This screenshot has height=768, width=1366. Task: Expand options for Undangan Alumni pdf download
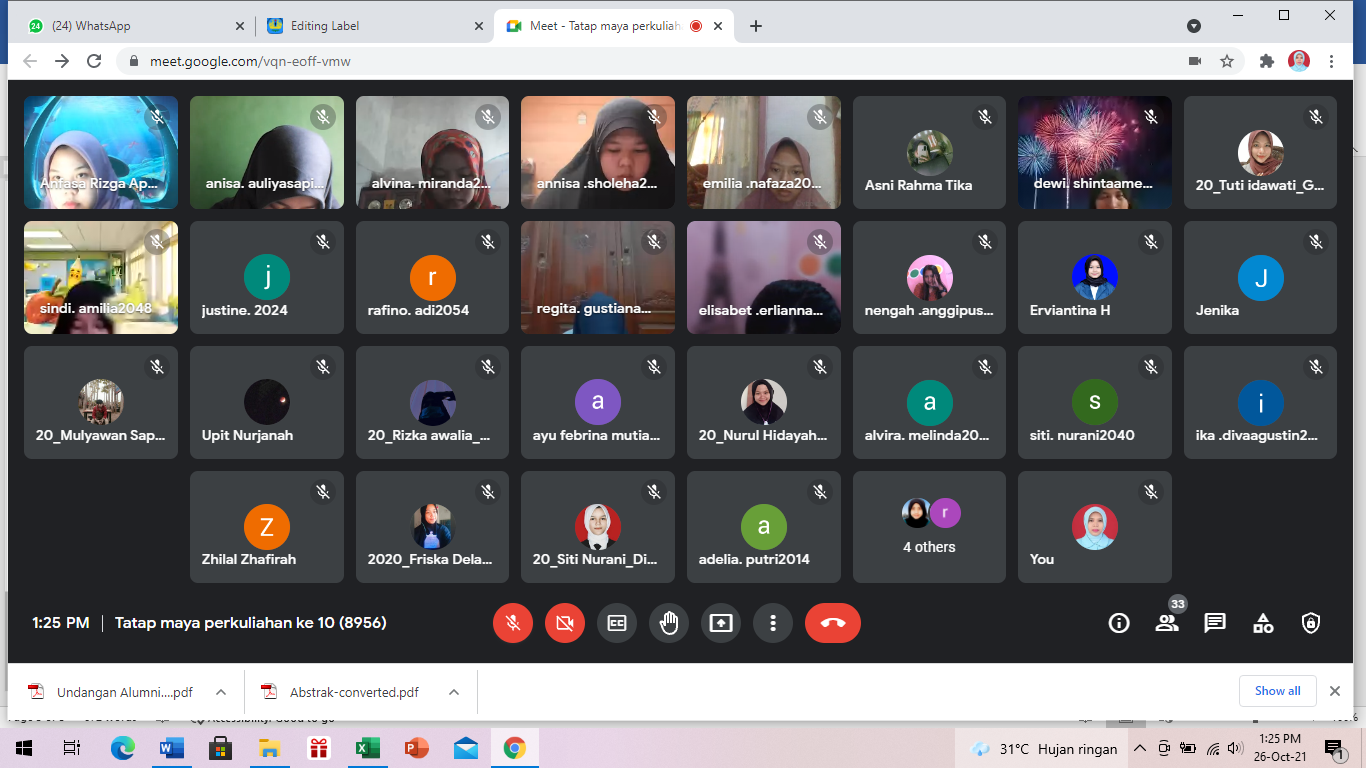click(221, 692)
